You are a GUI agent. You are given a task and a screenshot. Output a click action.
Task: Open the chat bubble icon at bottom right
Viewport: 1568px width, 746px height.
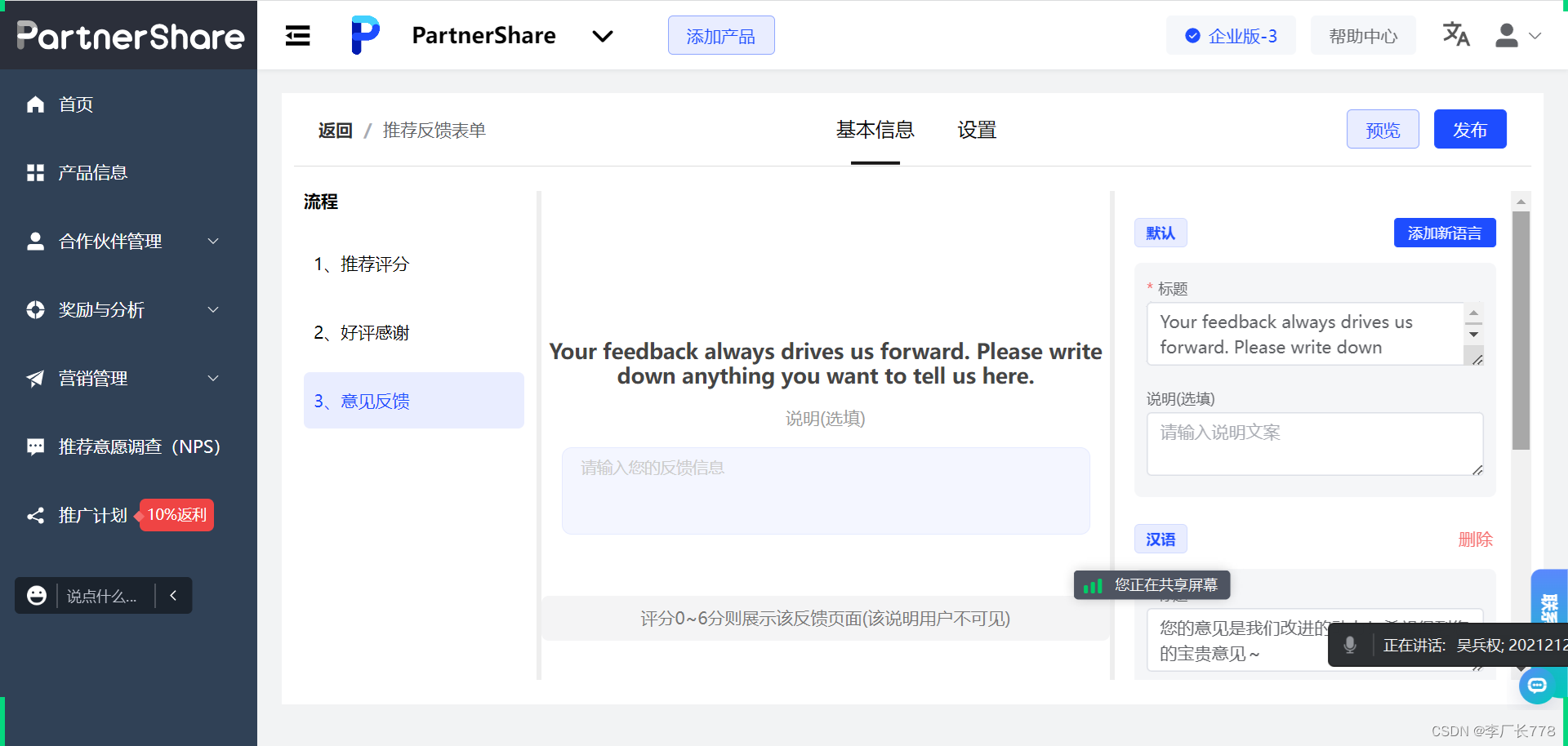coord(1538,686)
